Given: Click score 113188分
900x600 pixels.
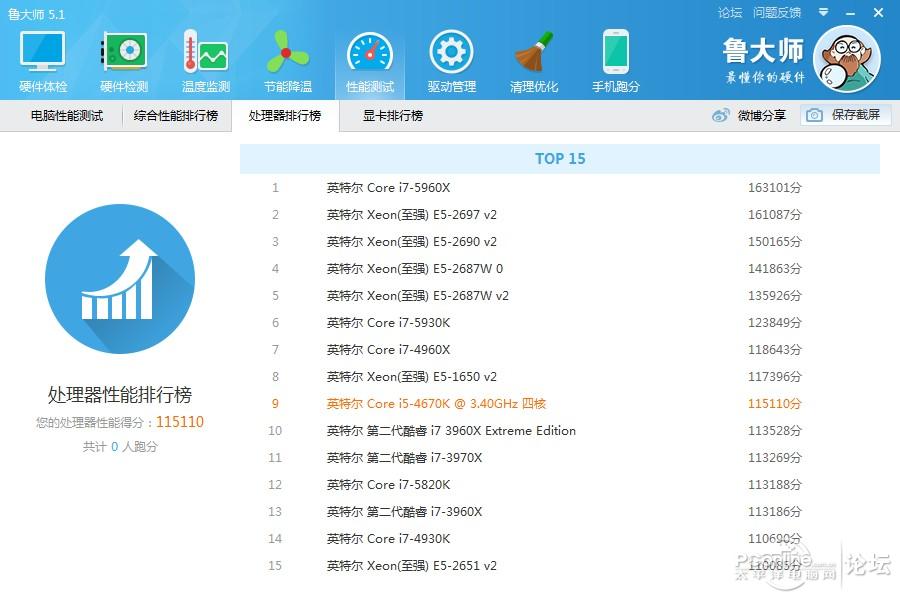Looking at the screenshot, I should (774, 485).
